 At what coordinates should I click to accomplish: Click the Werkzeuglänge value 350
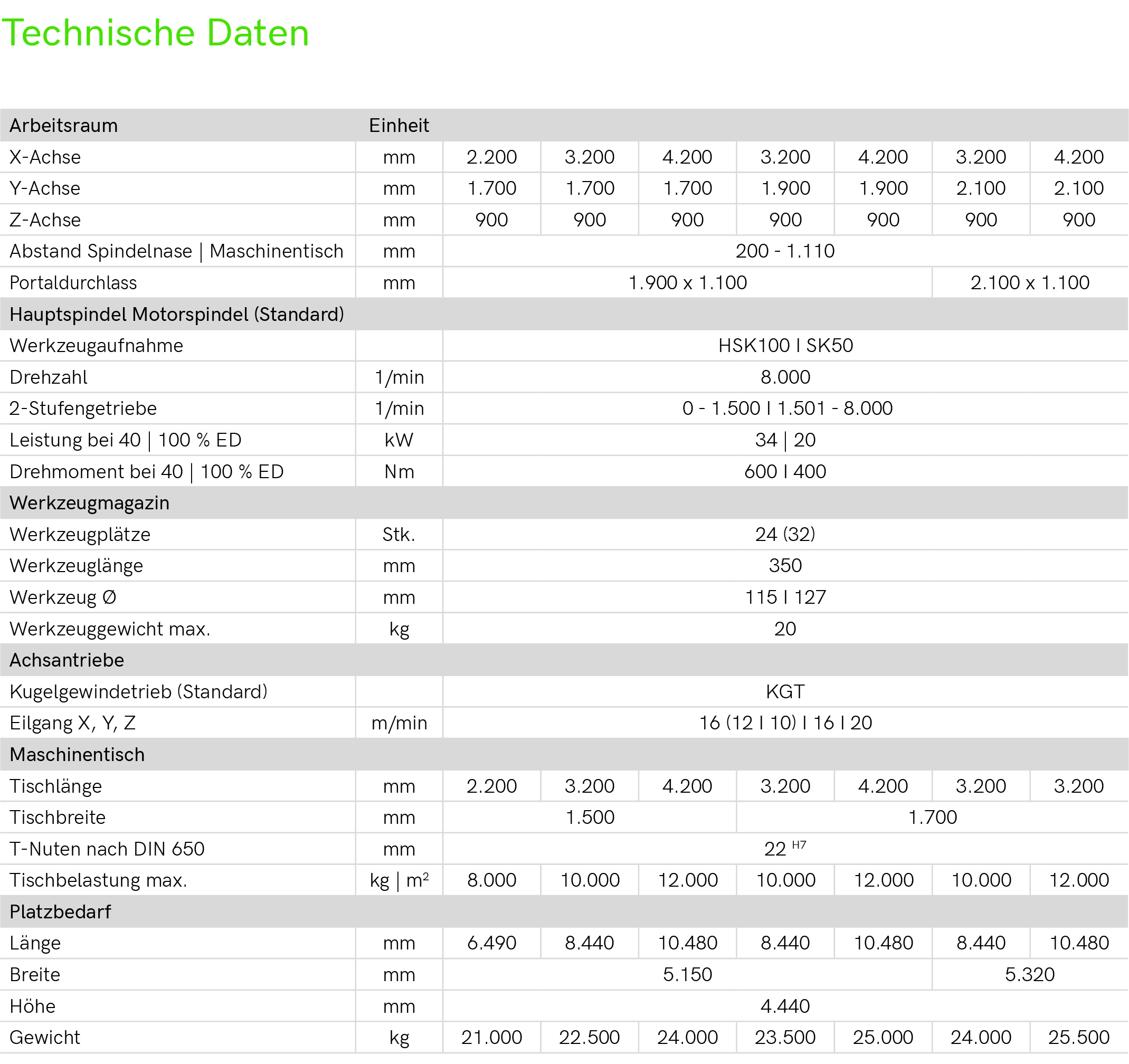pyautogui.click(x=785, y=565)
